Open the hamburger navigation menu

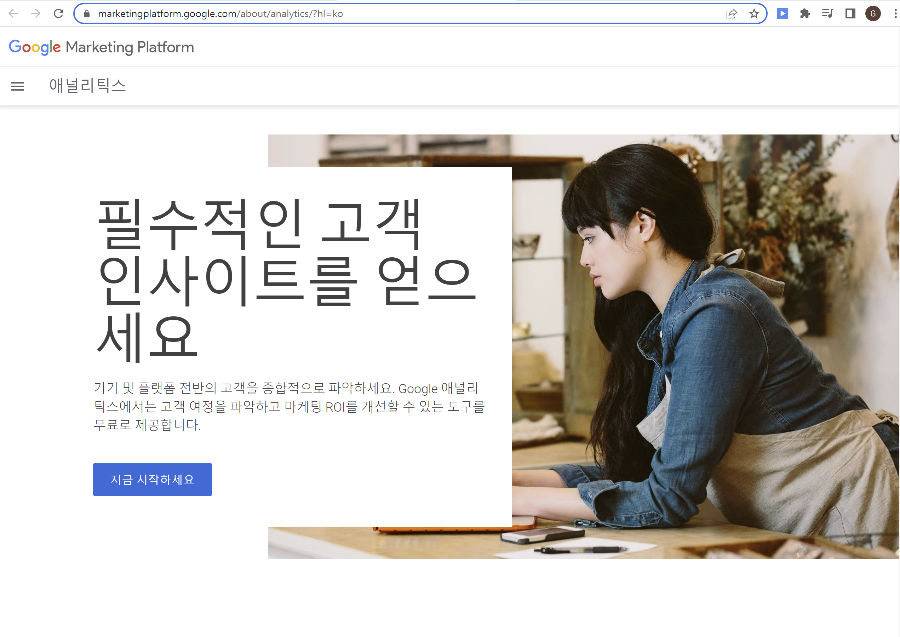(x=18, y=87)
